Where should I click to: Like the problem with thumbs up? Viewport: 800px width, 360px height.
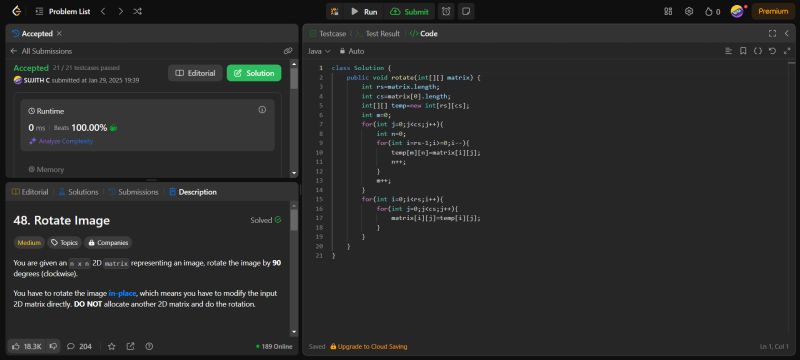27,346
